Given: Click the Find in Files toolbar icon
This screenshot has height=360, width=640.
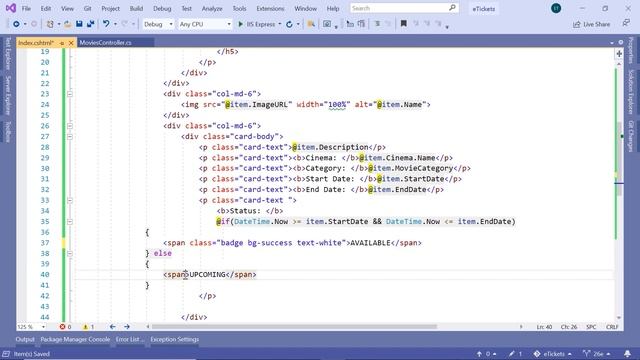Looking at the screenshot, I should 311,24.
